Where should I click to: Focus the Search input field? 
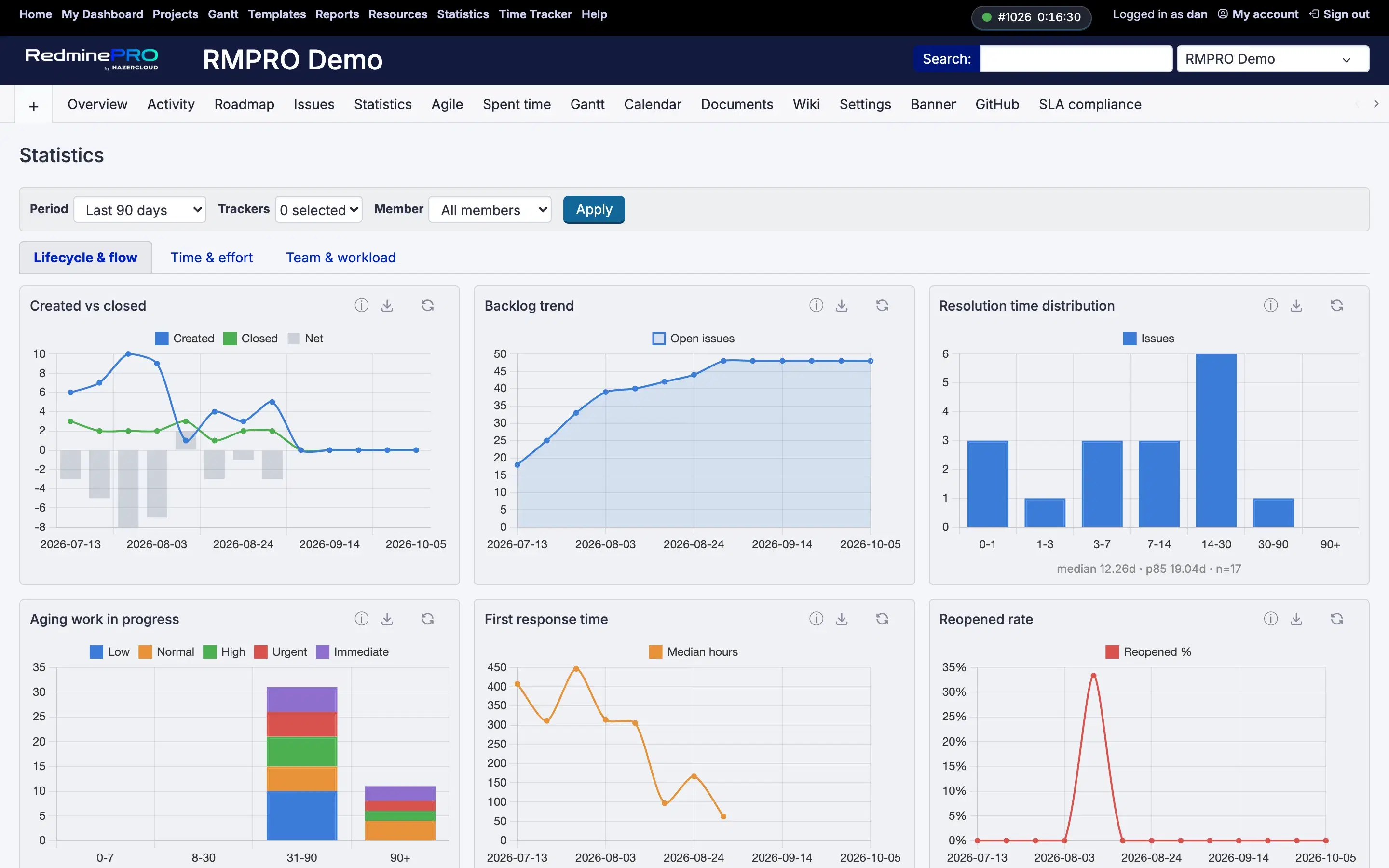tap(1076, 59)
